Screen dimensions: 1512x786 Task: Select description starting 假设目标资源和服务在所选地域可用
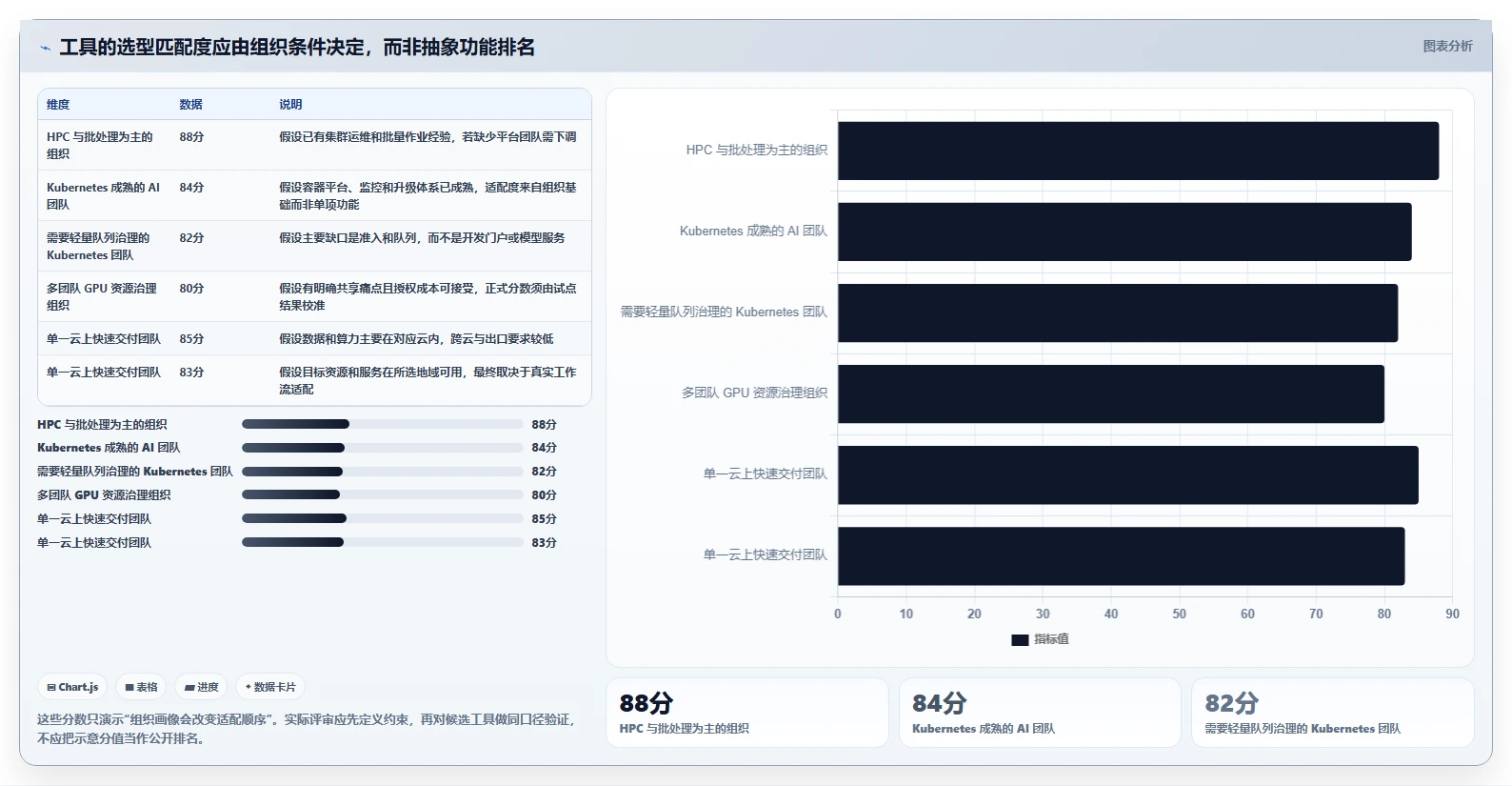428,380
